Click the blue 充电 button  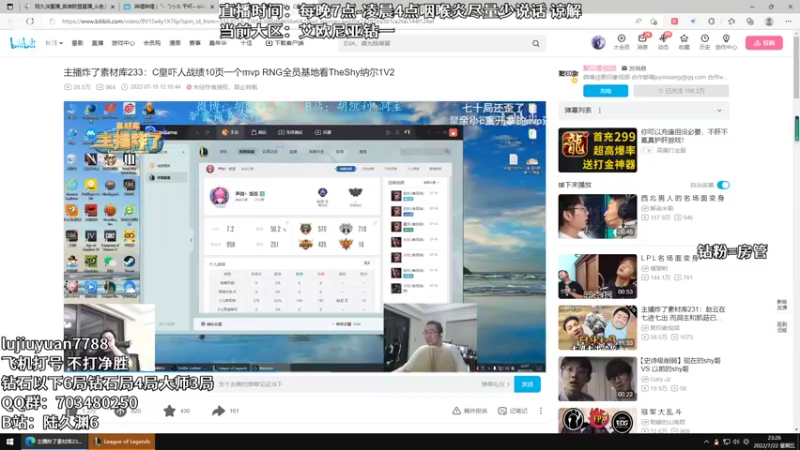coord(605,91)
